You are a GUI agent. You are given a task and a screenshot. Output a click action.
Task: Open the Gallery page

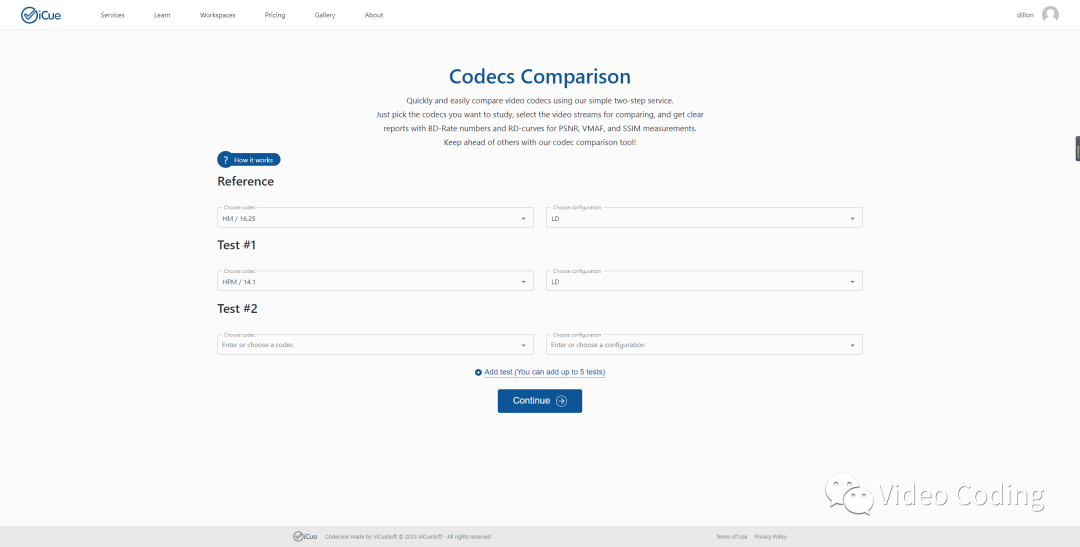(x=325, y=15)
